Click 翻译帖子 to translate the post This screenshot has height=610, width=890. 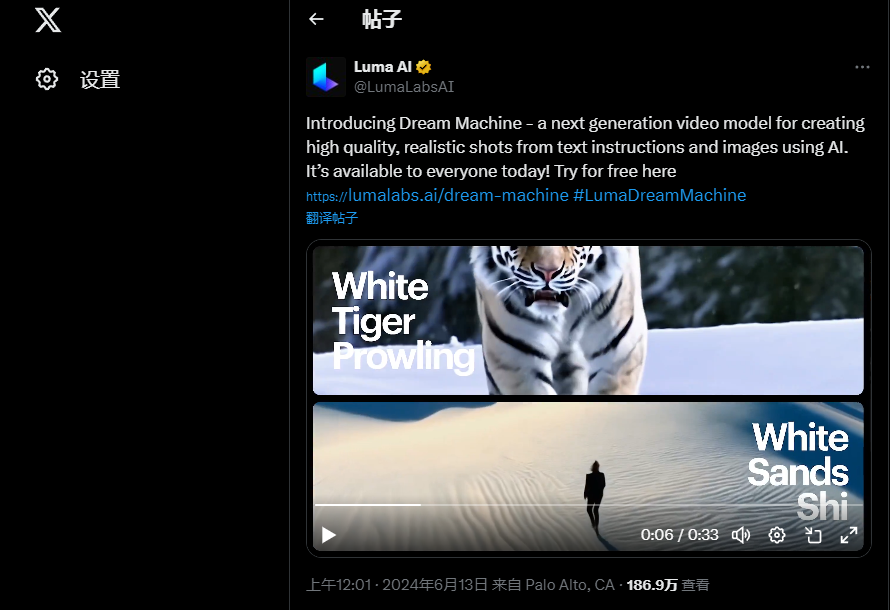tap(332, 218)
